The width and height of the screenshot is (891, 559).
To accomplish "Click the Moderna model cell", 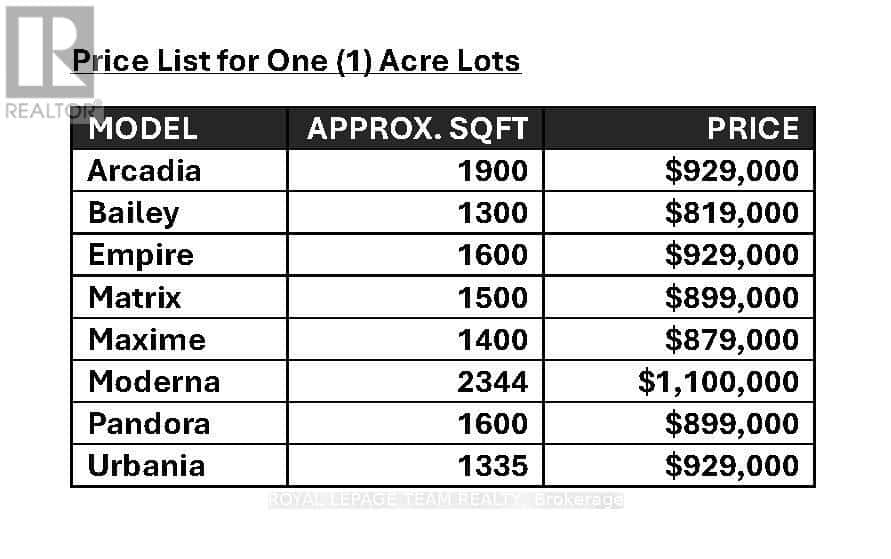I will (154, 381).
